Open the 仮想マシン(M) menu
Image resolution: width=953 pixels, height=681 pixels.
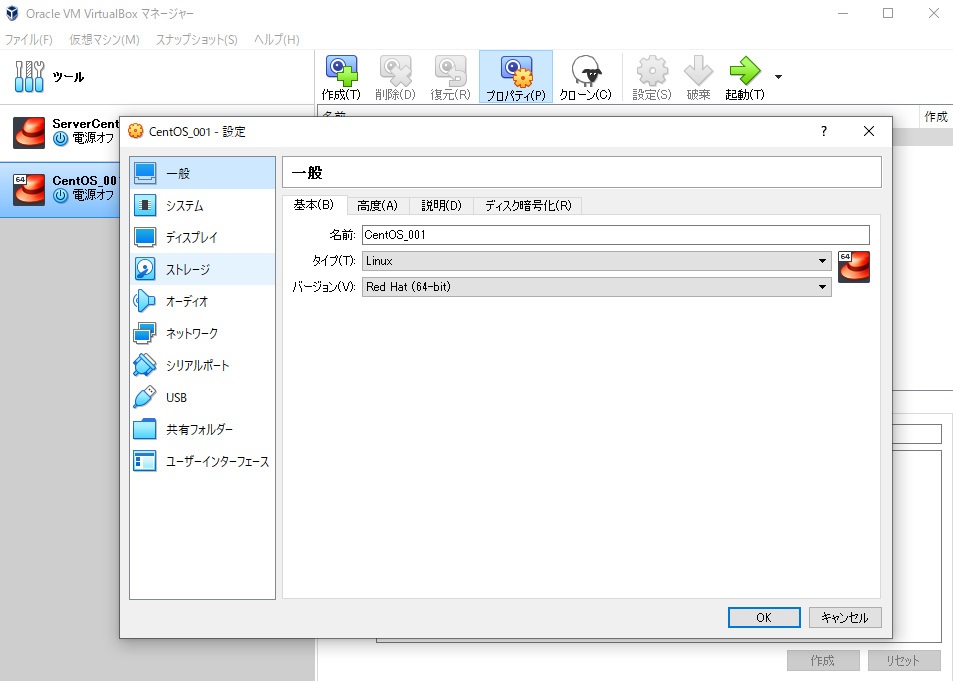[x=105, y=40]
